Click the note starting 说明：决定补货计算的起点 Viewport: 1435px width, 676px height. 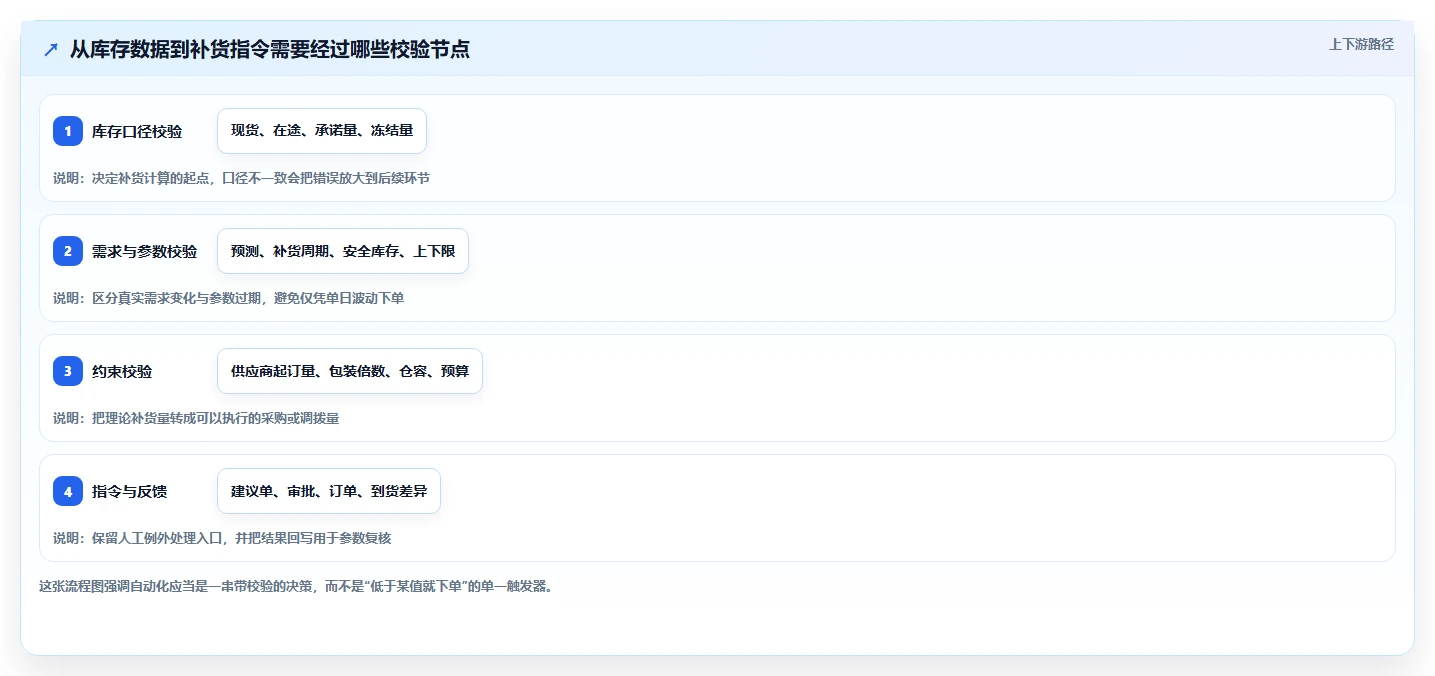click(241, 178)
